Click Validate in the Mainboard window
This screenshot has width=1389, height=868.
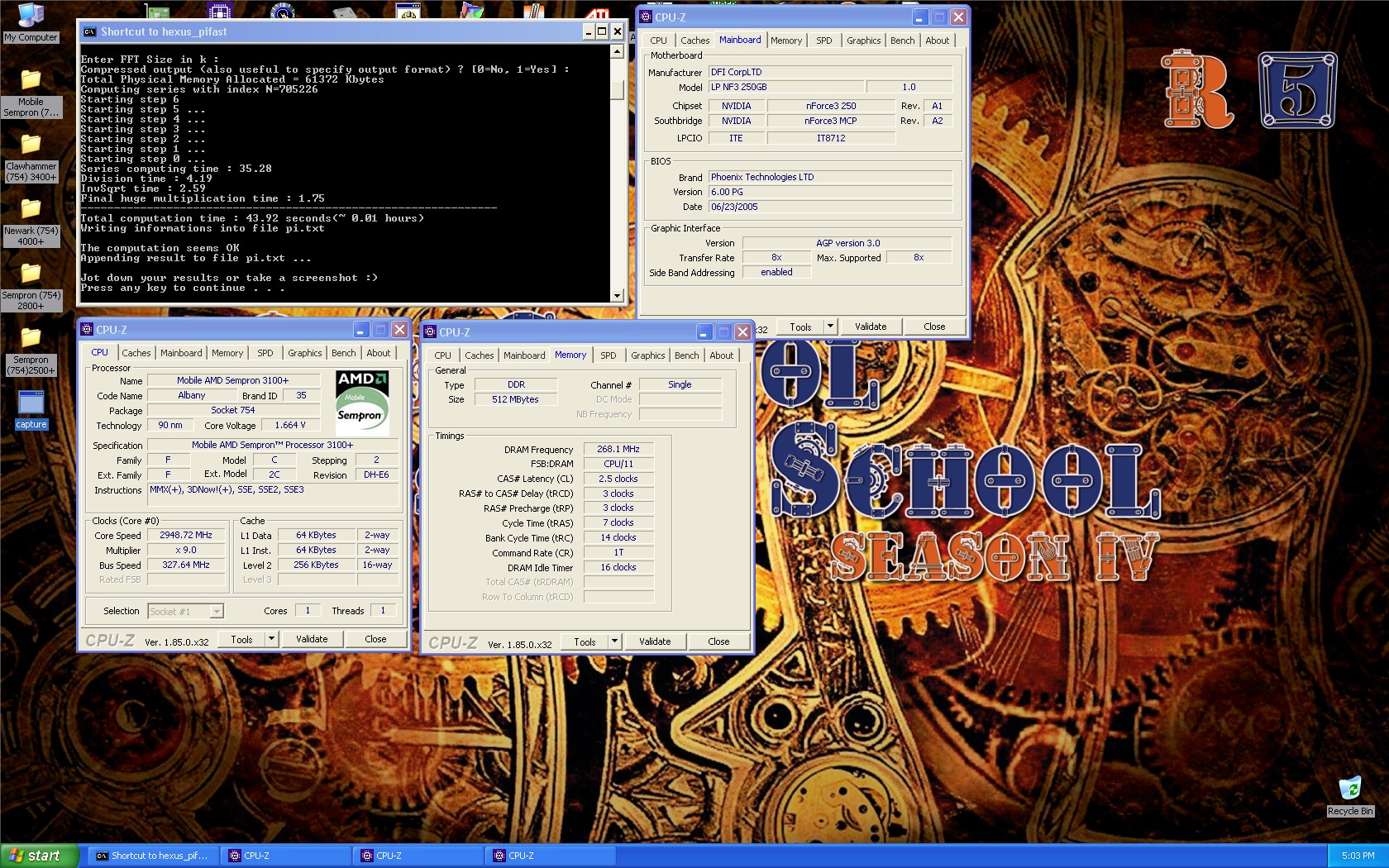coord(871,327)
